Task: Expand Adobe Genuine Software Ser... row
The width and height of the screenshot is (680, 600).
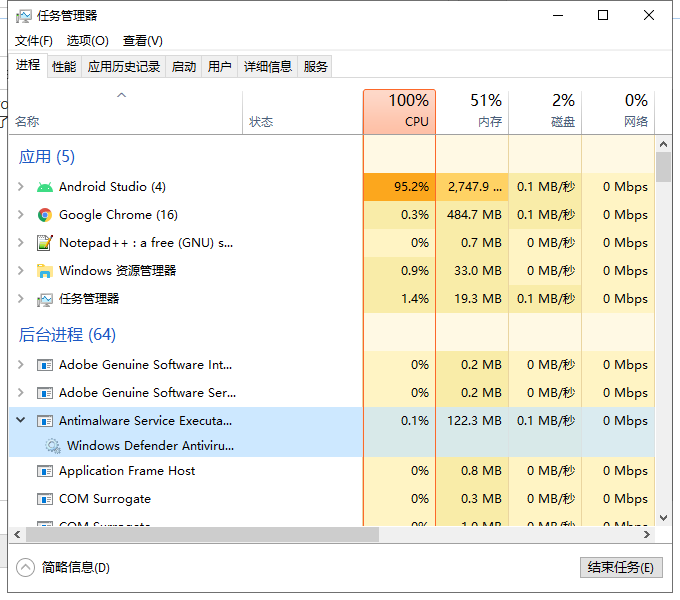Action: (20, 392)
